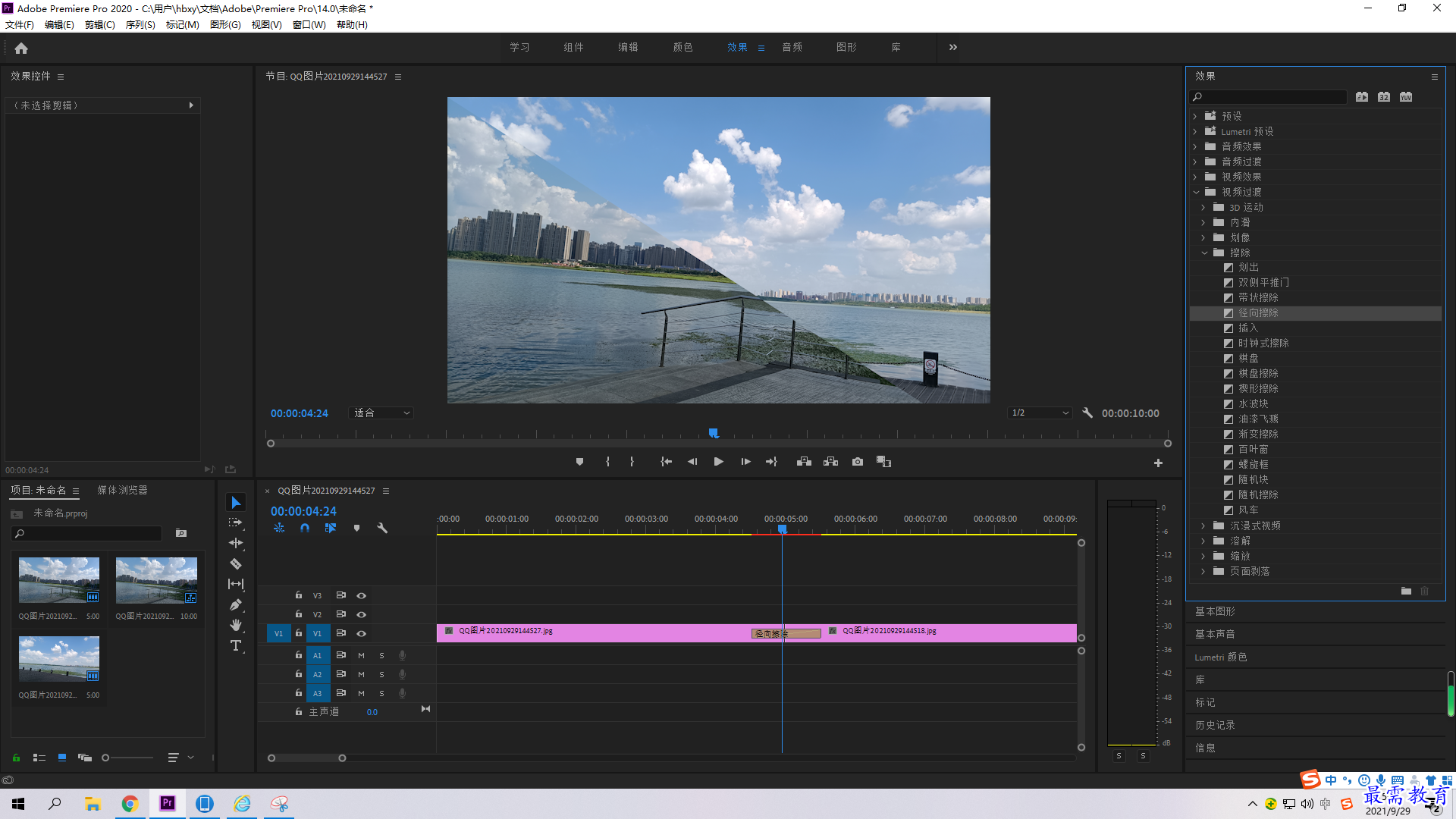Image resolution: width=1456 pixels, height=819 pixels.
Task: Export frame with camera icon
Action: 858,462
